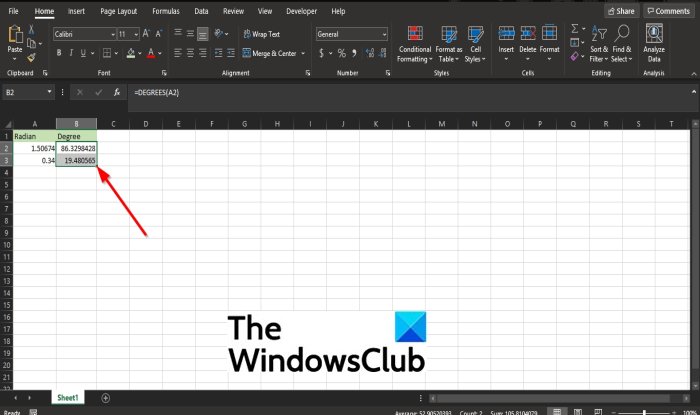
Task: Click Decrease Indent icon
Action: click(x=218, y=53)
